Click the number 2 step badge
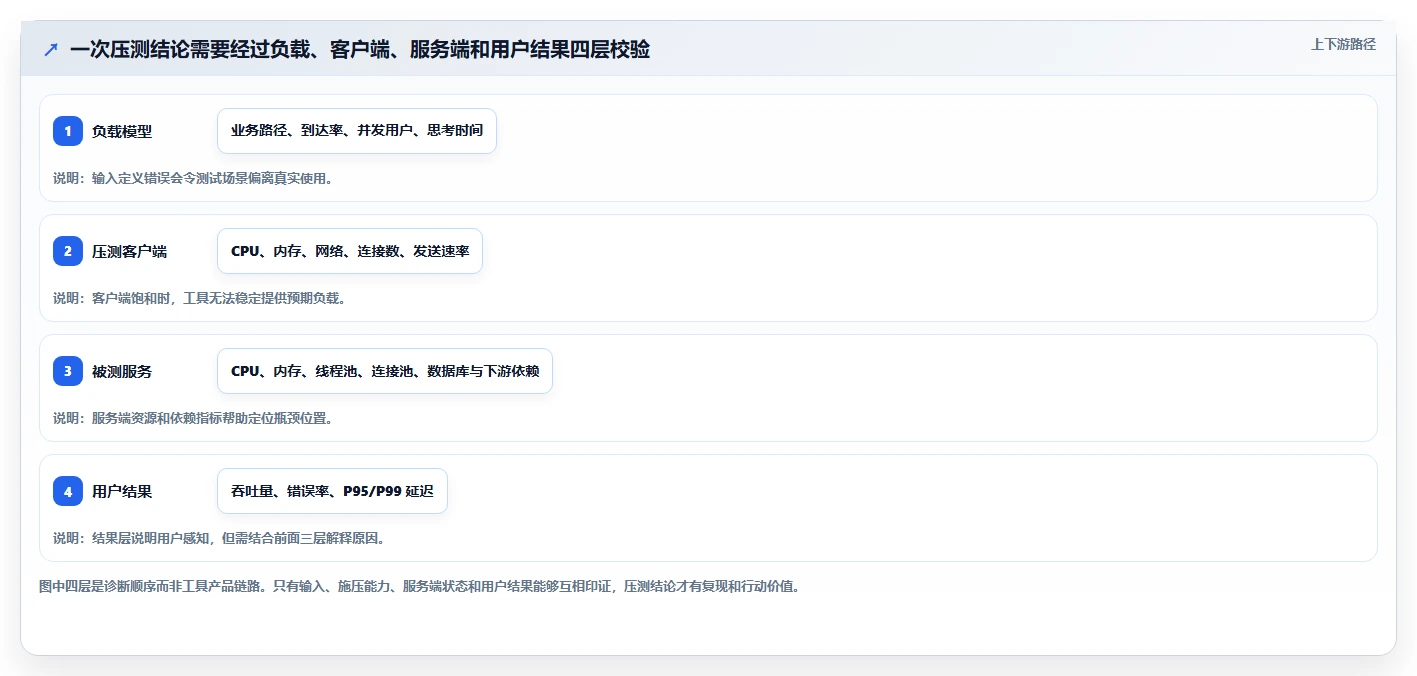 68,251
